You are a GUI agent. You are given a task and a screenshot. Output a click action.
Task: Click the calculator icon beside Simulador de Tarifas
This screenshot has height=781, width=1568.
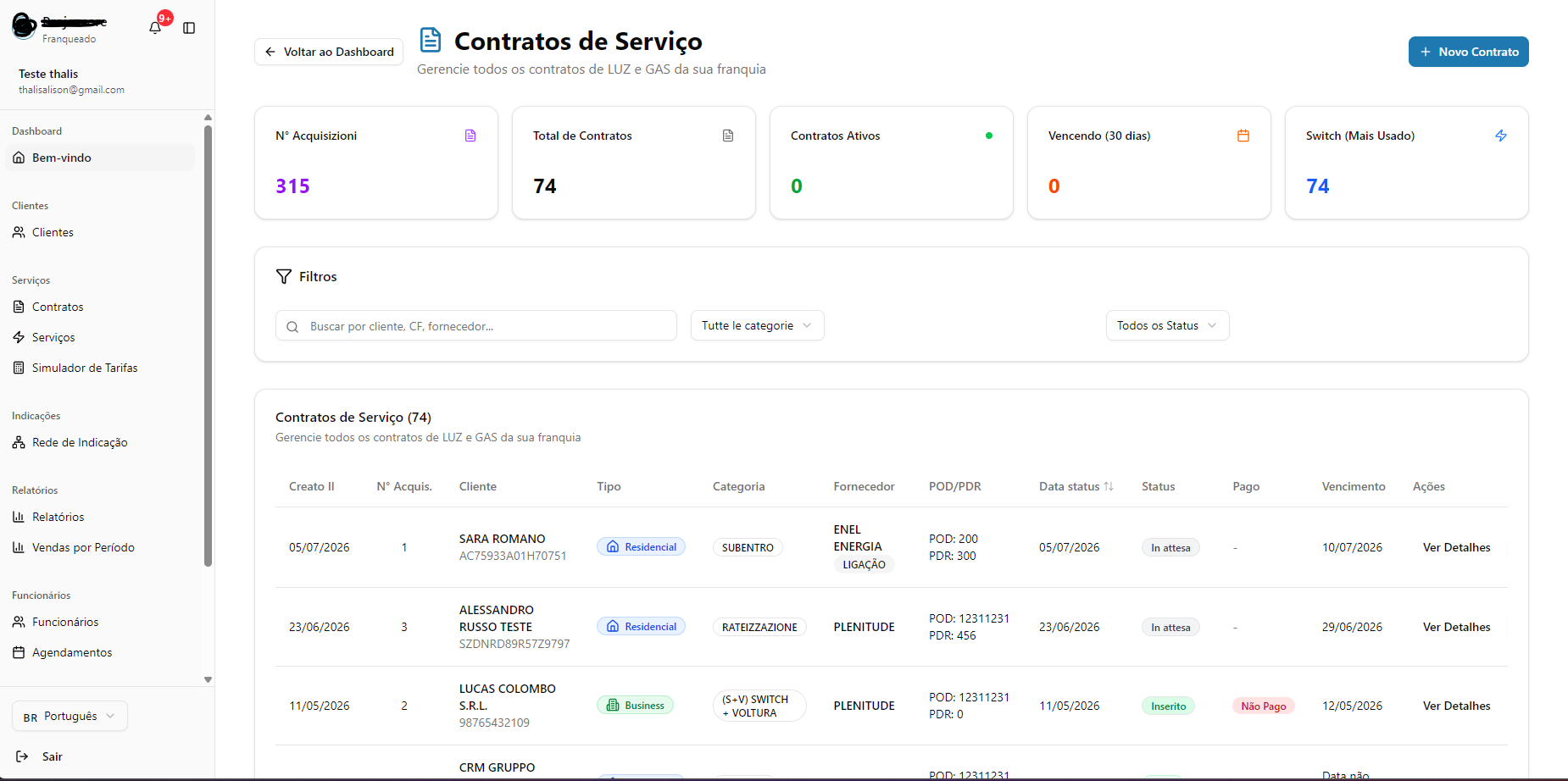[19, 368]
